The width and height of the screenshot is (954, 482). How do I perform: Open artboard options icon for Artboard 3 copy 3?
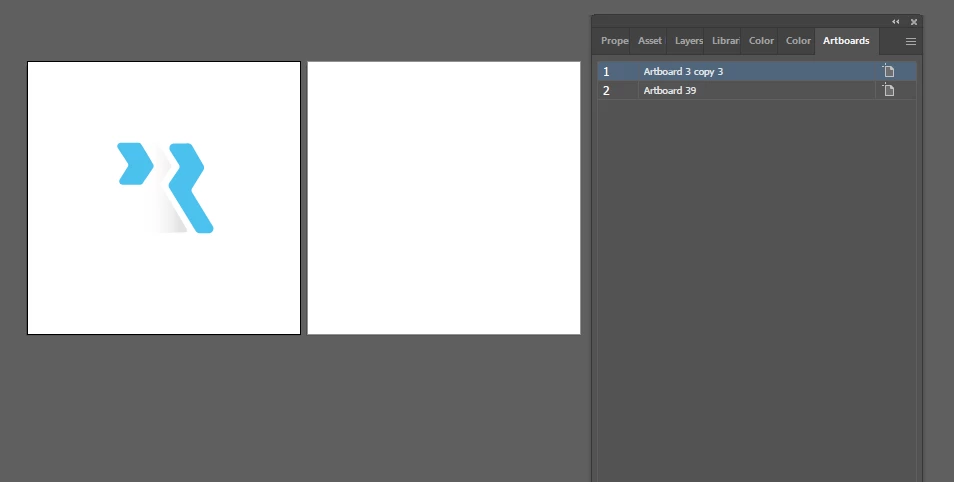[x=889, y=71]
